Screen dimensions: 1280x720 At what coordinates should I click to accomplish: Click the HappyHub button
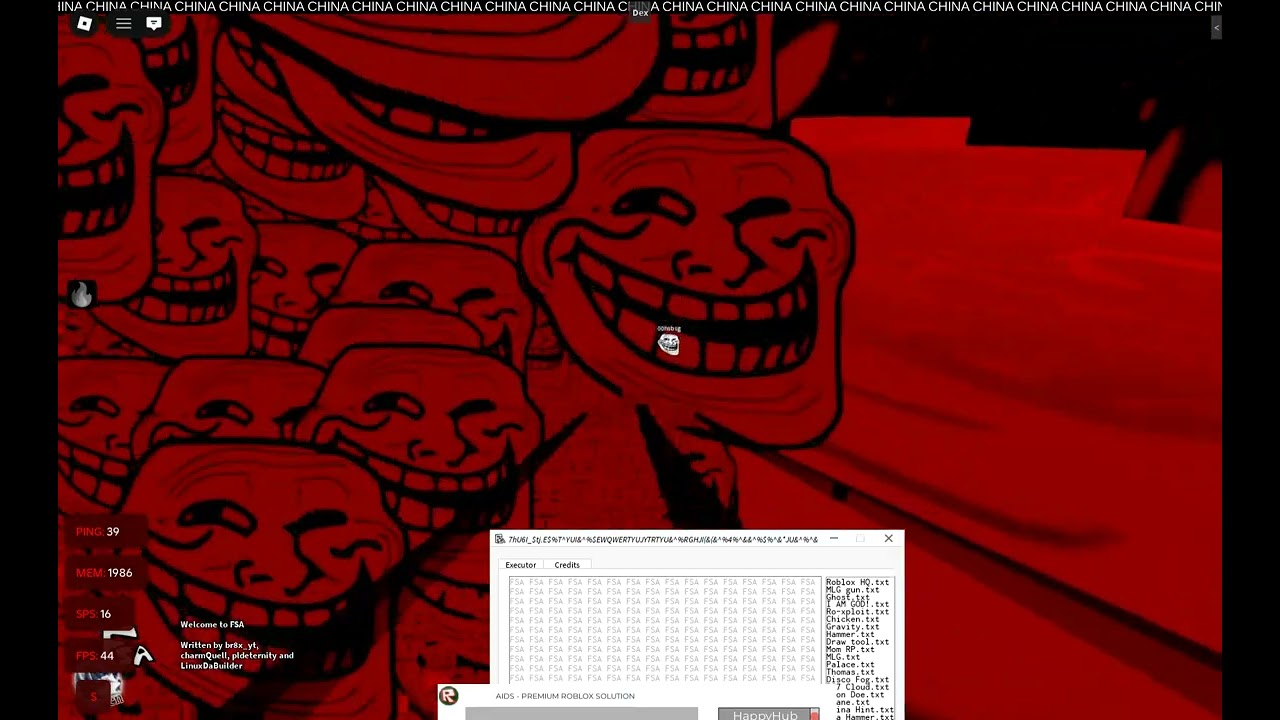pyautogui.click(x=765, y=714)
